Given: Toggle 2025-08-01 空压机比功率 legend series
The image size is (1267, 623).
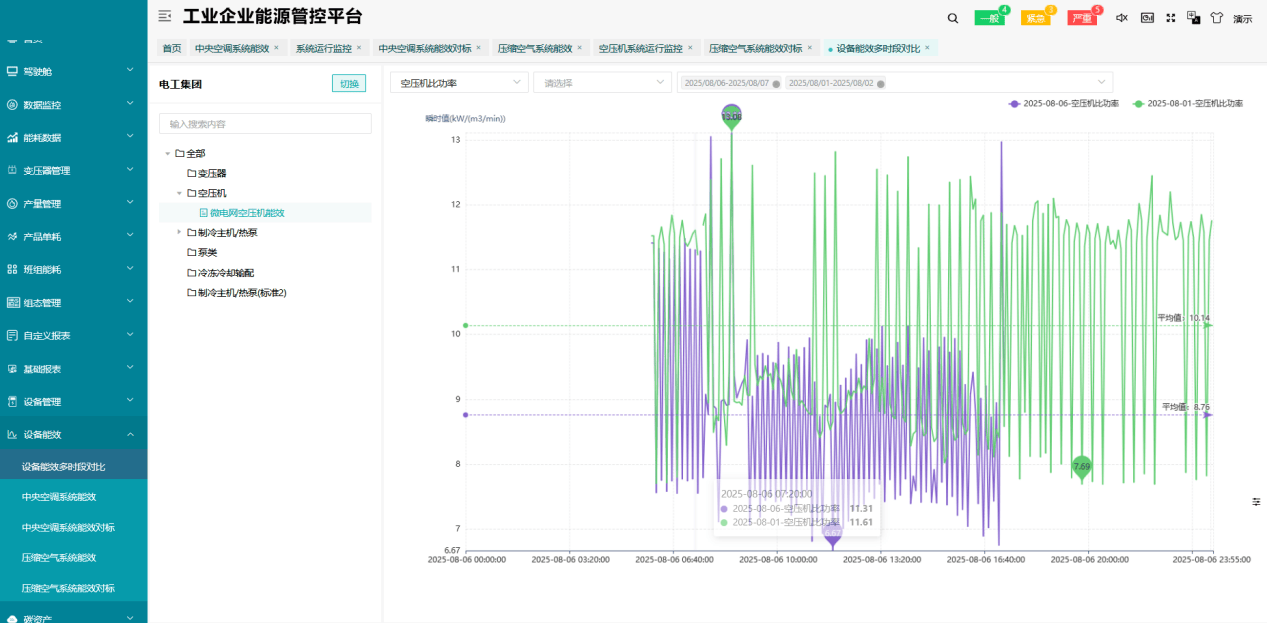Looking at the screenshot, I should [x=1187, y=103].
